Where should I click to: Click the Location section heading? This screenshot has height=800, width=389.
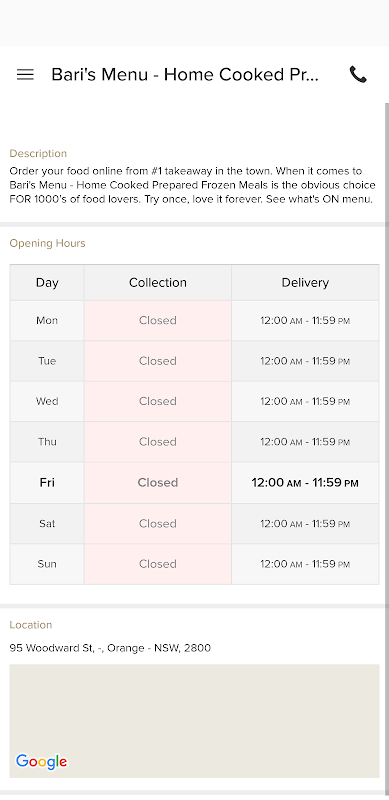point(31,625)
